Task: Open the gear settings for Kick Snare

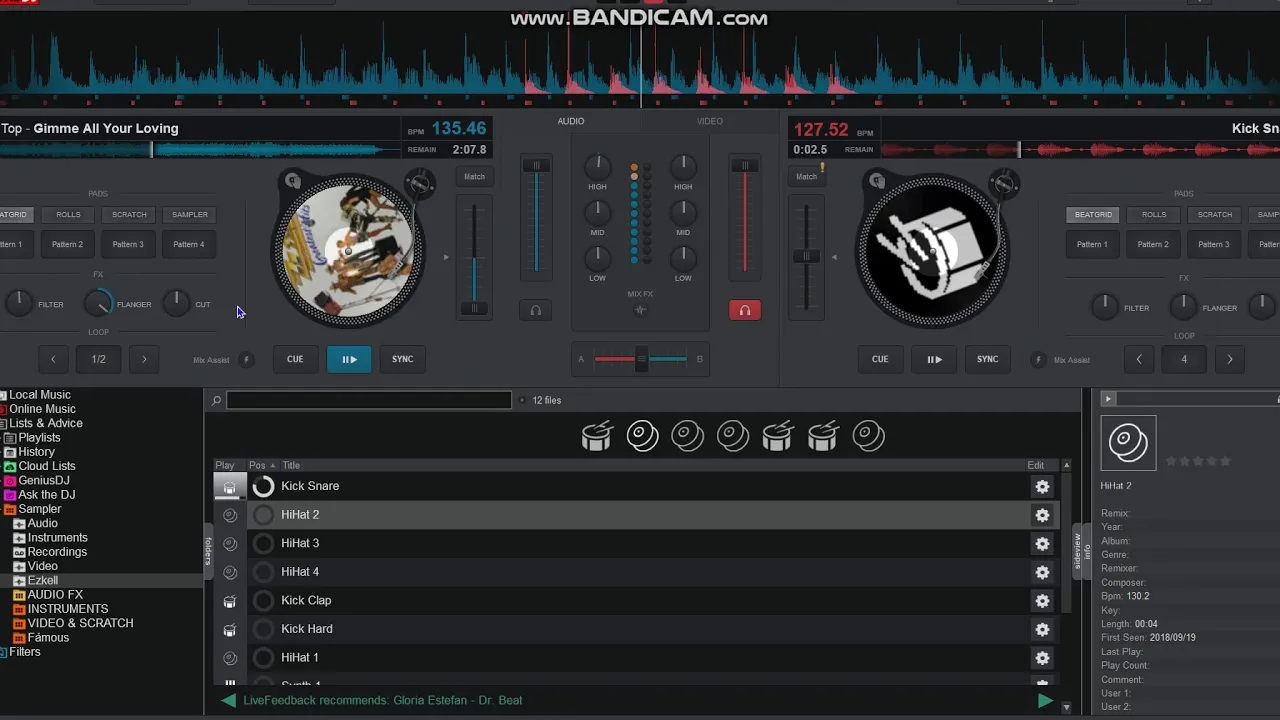Action: [1042, 486]
